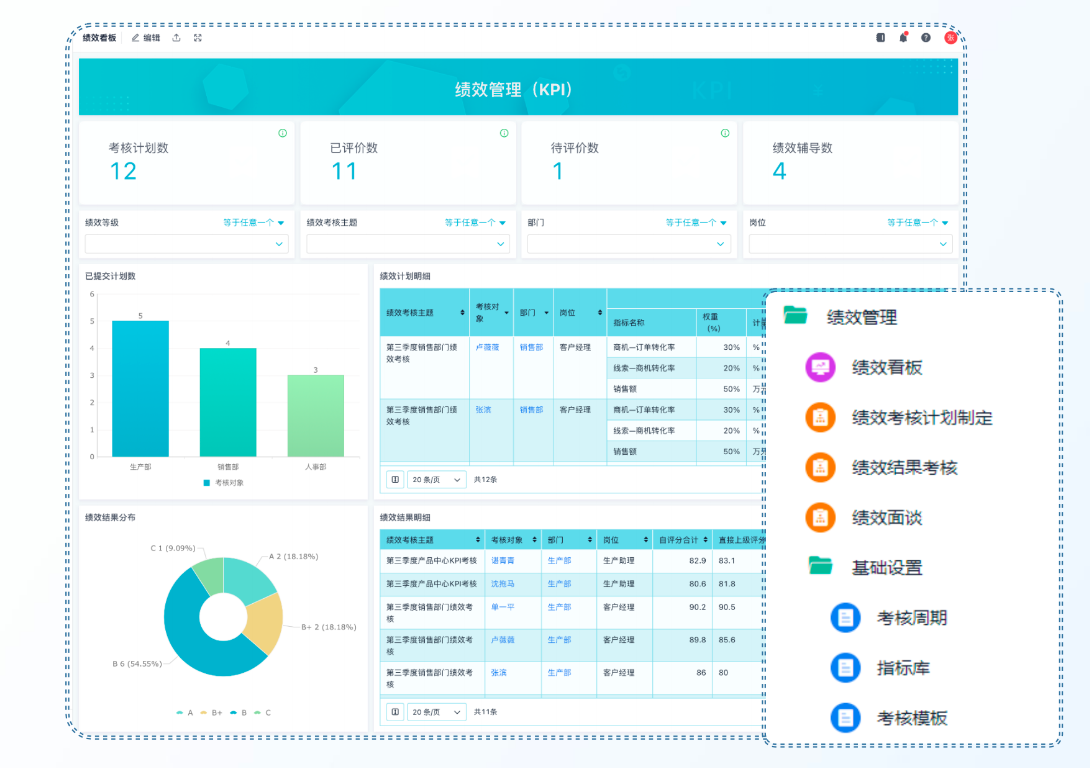
Task: Click the 销售部 bar in the chart
Action: point(228,402)
